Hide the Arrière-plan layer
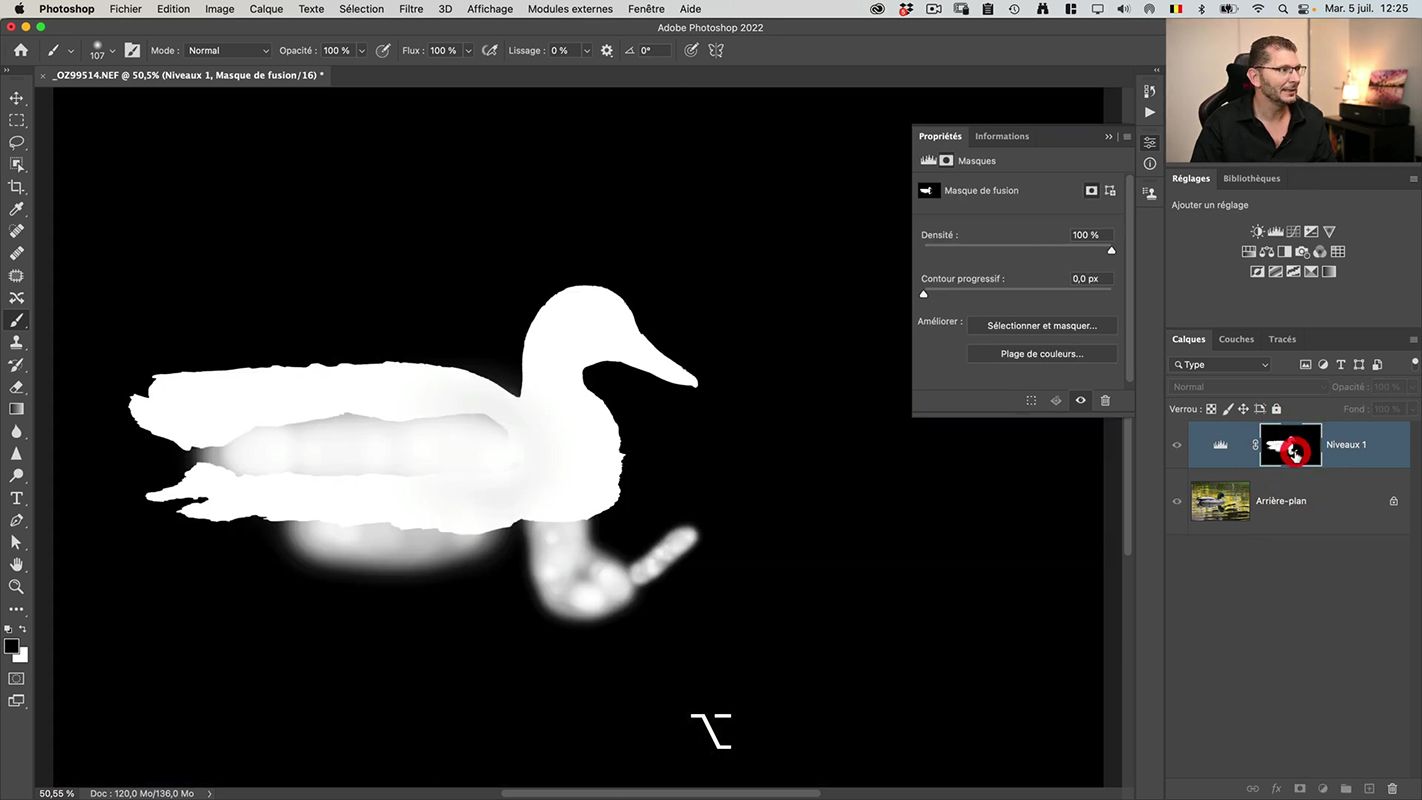 pyautogui.click(x=1177, y=501)
